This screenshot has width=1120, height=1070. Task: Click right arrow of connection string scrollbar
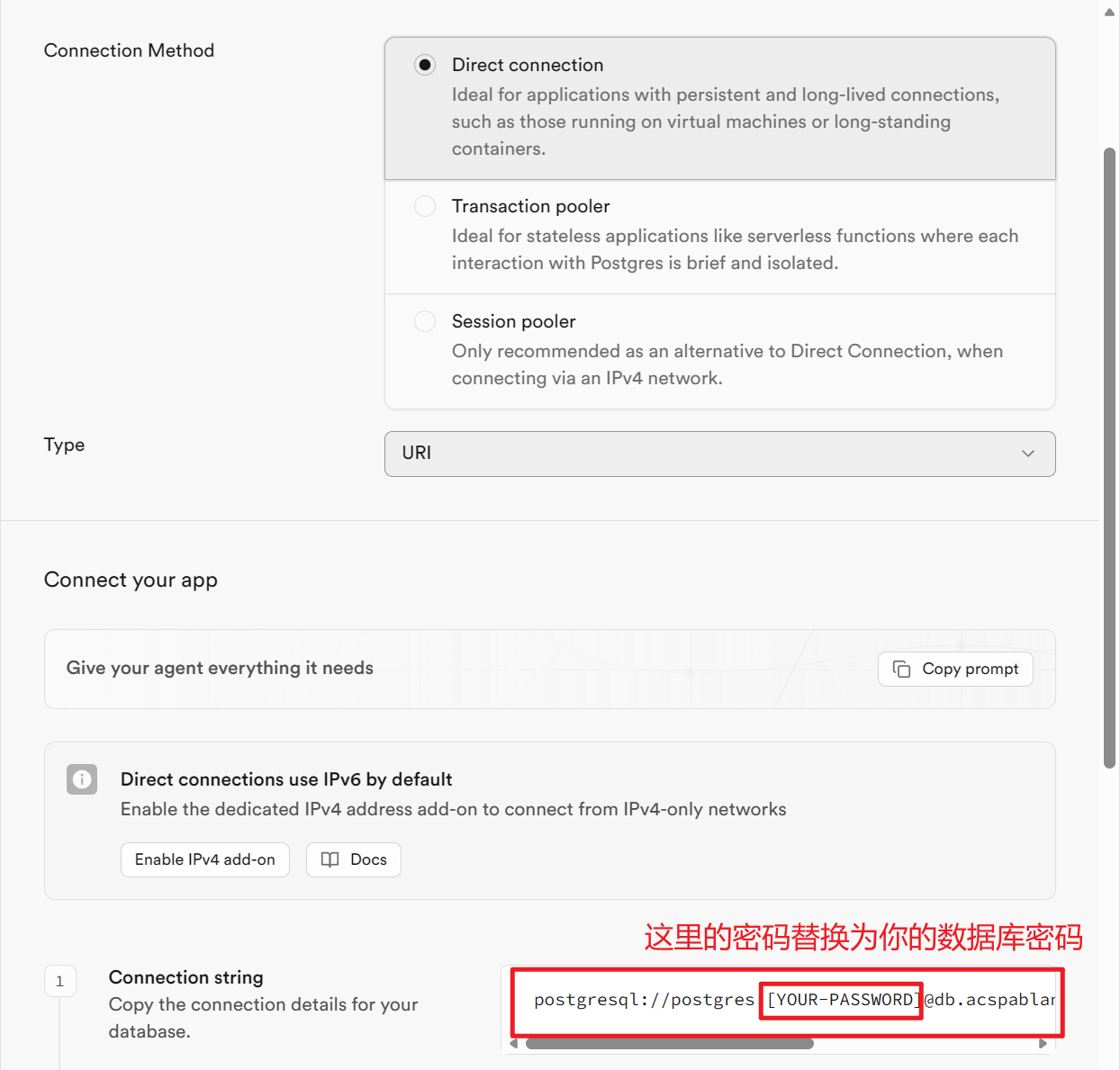click(x=1043, y=1044)
